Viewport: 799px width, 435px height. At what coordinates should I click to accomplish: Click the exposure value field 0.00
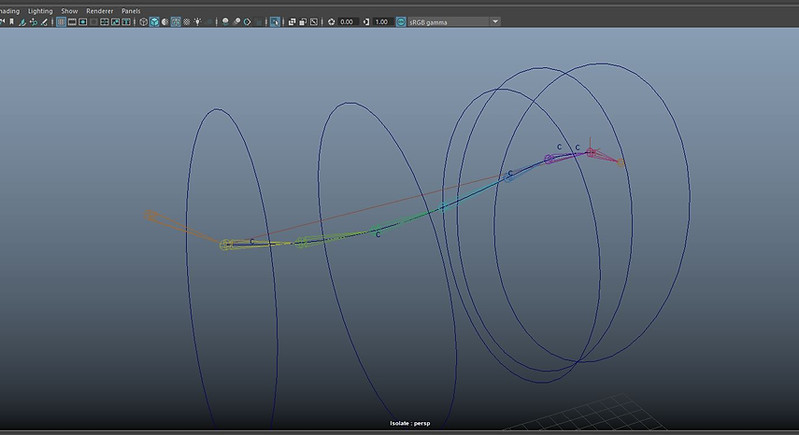click(x=348, y=22)
